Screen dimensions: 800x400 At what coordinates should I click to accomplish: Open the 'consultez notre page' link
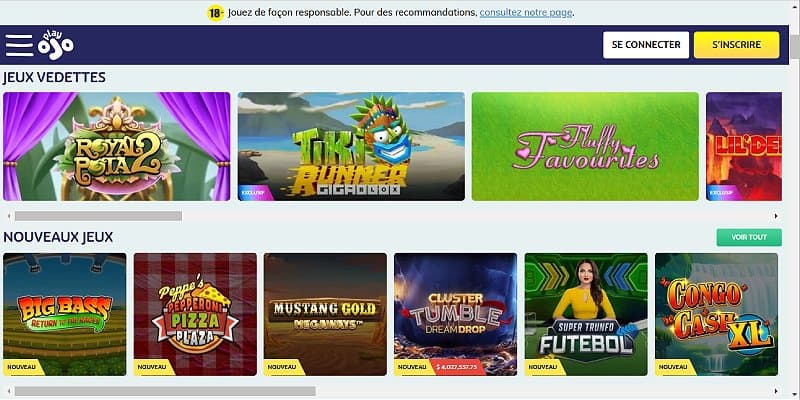526,13
